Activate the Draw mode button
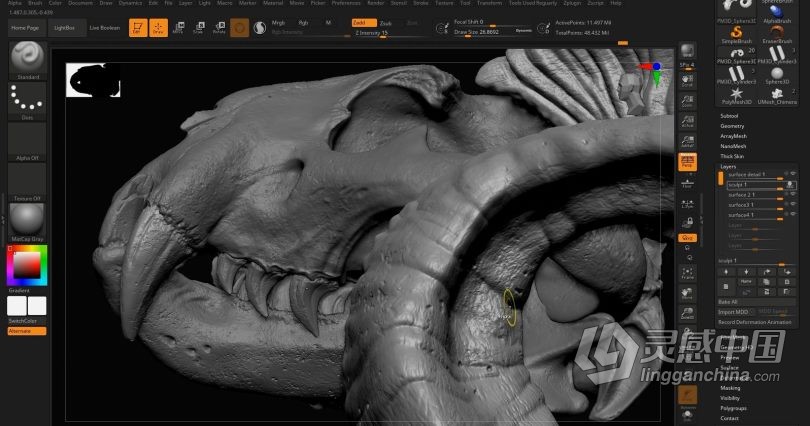This screenshot has width=810, height=426. click(159, 28)
